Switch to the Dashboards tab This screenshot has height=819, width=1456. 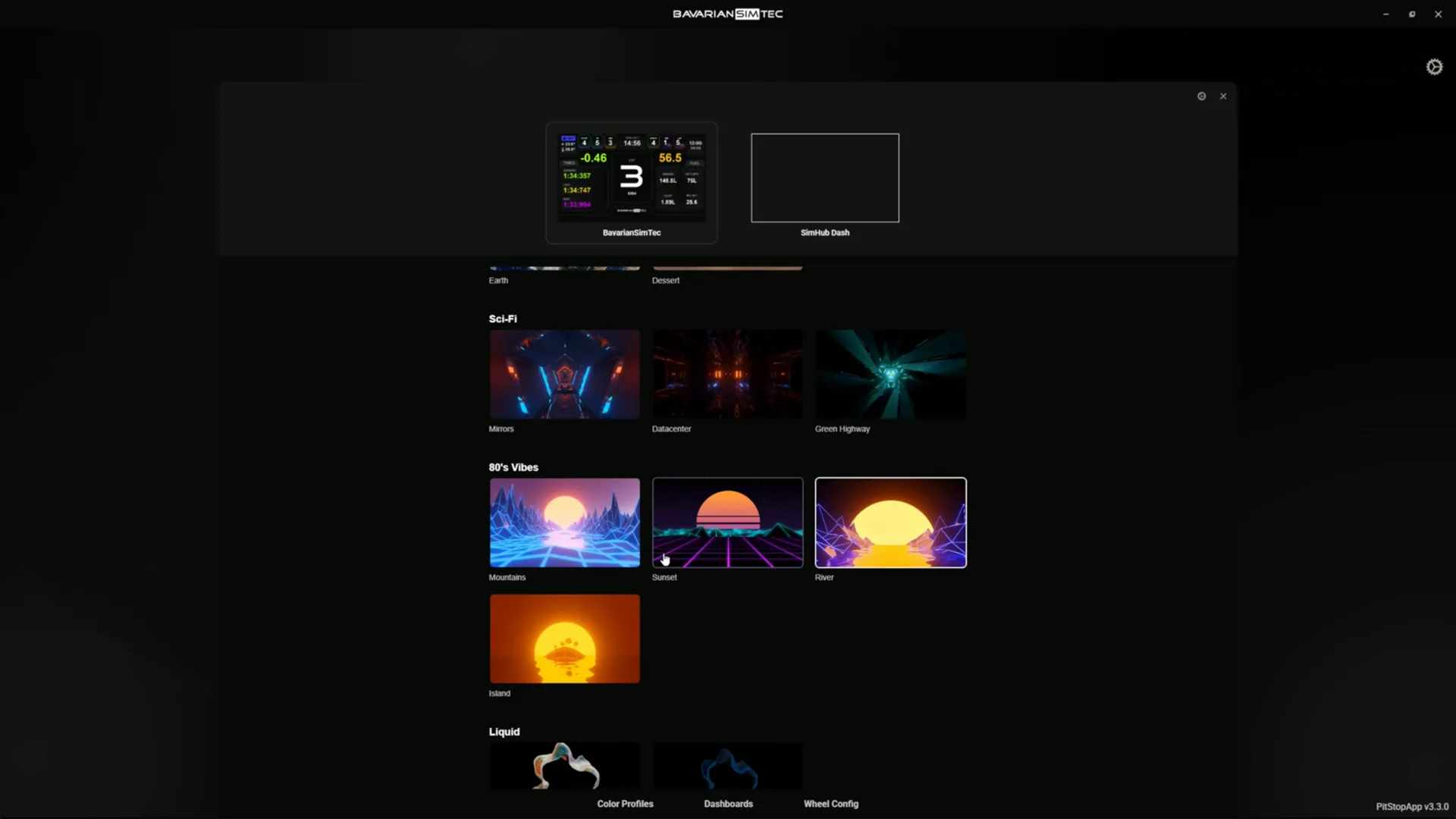click(728, 804)
